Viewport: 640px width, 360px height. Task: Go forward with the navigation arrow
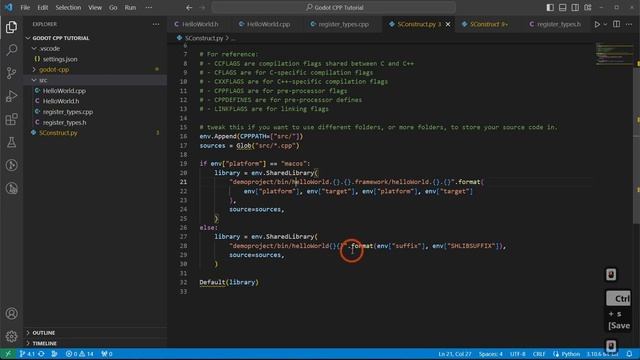pos(202,7)
